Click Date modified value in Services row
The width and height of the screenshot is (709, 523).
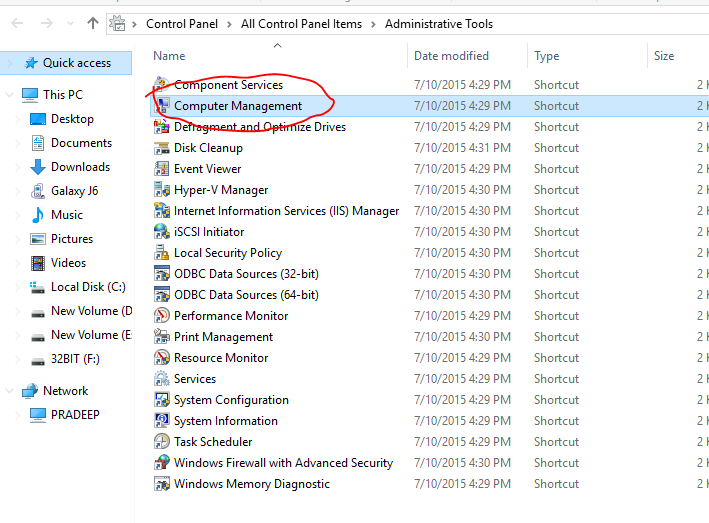462,379
